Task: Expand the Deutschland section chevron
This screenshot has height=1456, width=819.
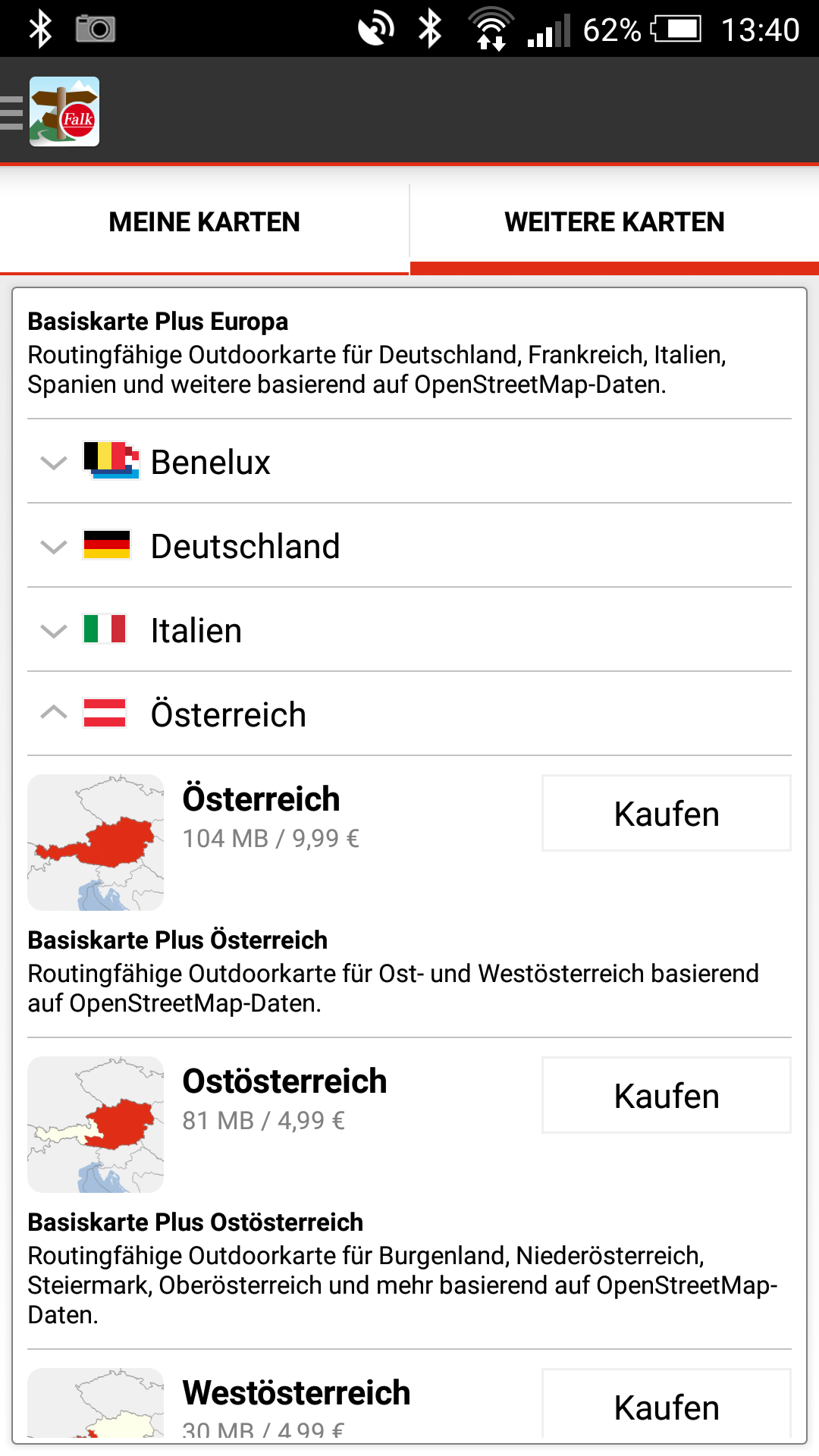Action: click(x=54, y=547)
